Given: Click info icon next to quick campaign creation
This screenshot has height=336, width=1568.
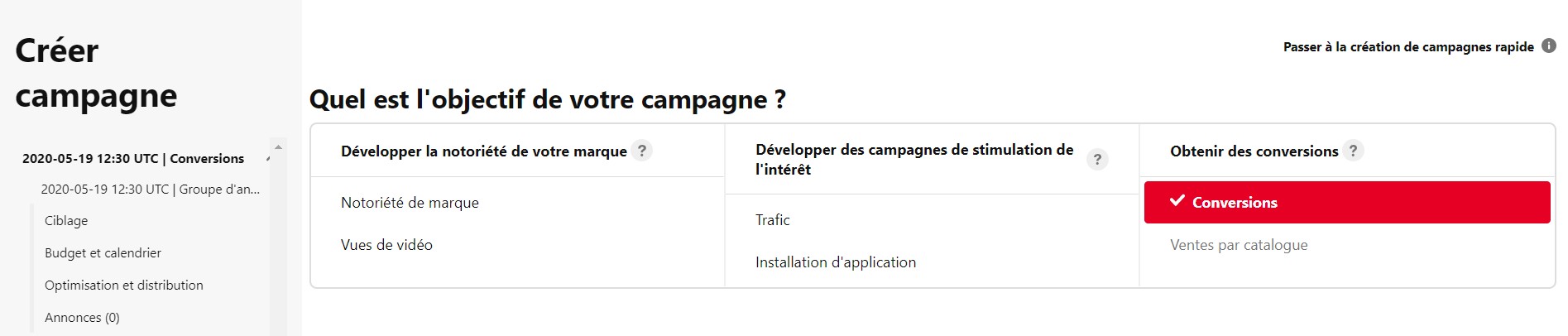Looking at the screenshot, I should [1549, 46].
